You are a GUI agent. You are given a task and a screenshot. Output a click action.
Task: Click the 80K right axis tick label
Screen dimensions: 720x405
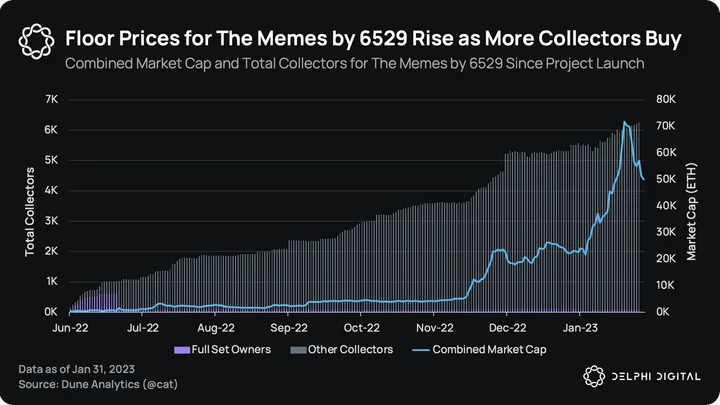pyautogui.click(x=666, y=99)
